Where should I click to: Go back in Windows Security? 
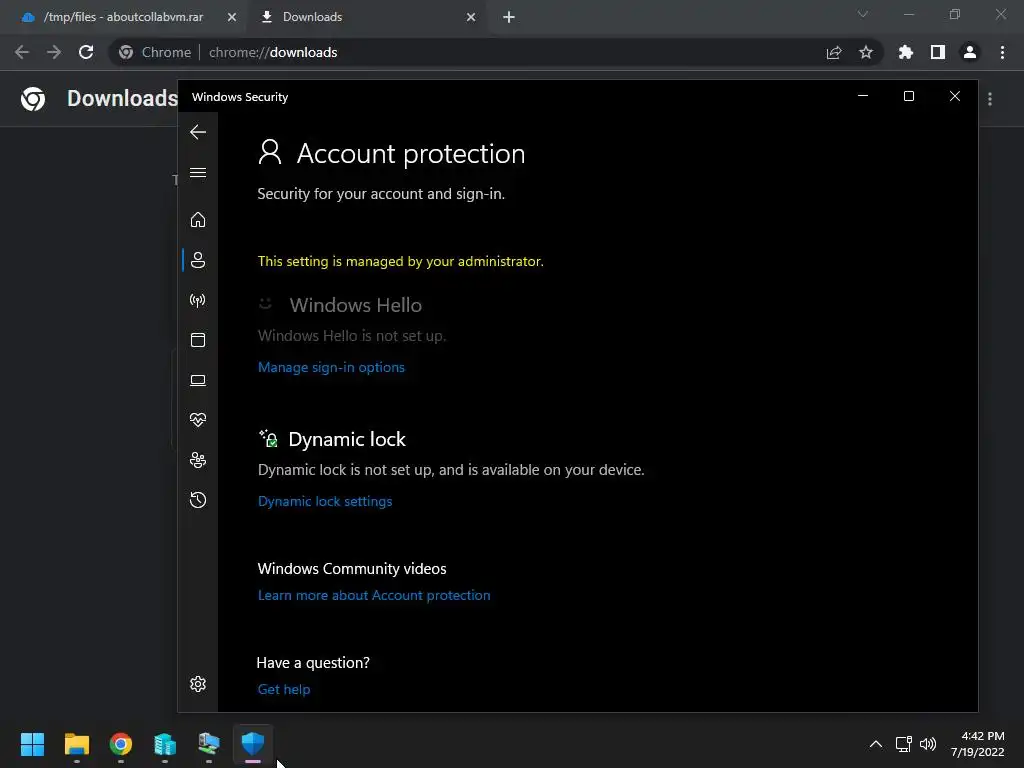click(198, 132)
